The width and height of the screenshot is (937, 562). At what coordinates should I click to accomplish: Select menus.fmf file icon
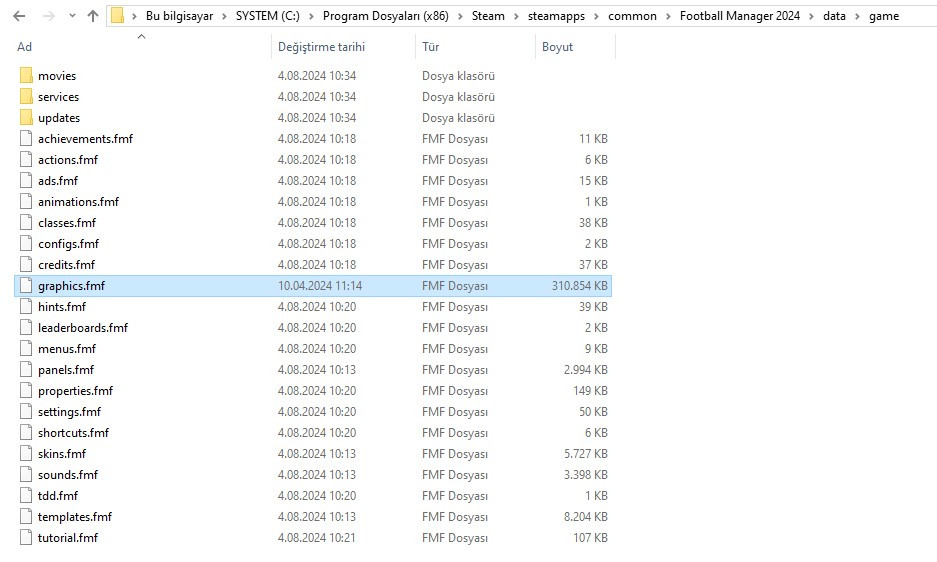(26, 348)
